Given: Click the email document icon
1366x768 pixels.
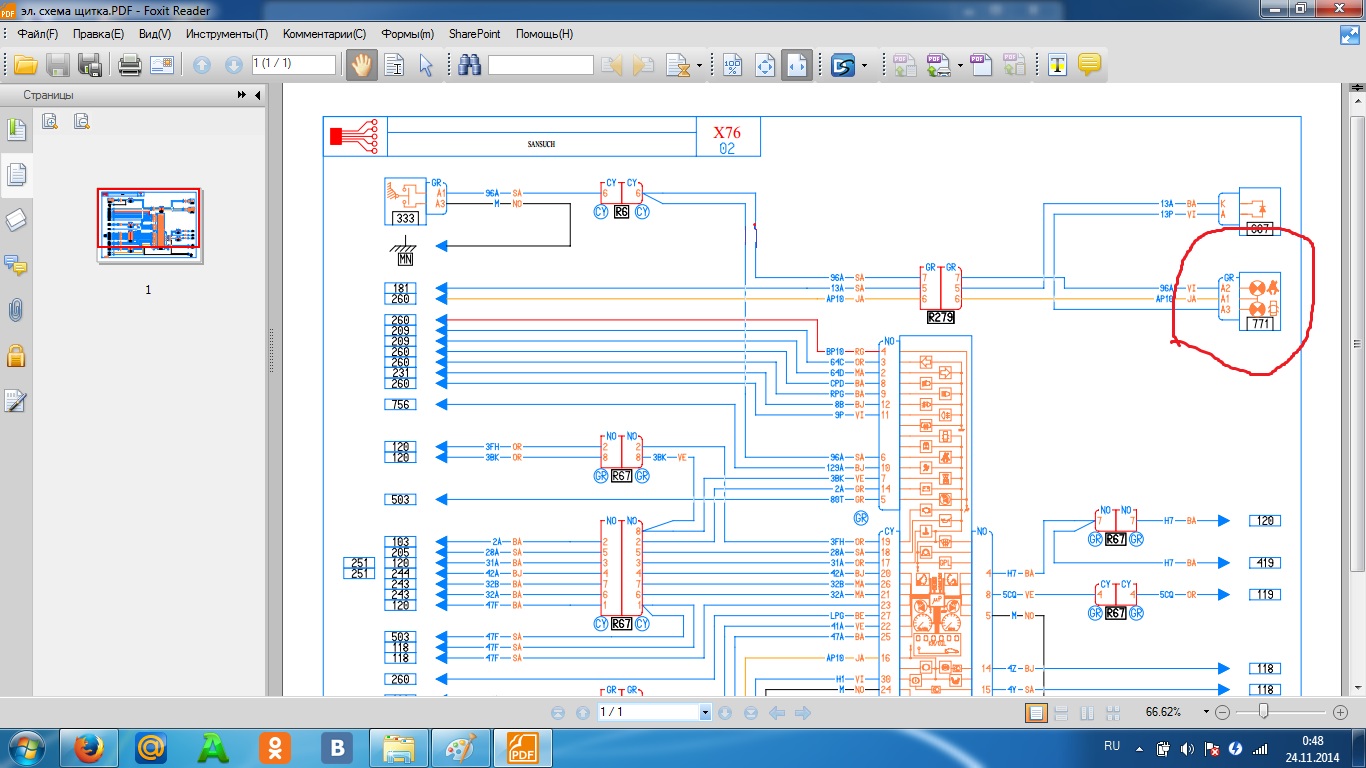Looking at the screenshot, I should pyautogui.click(x=162, y=66).
